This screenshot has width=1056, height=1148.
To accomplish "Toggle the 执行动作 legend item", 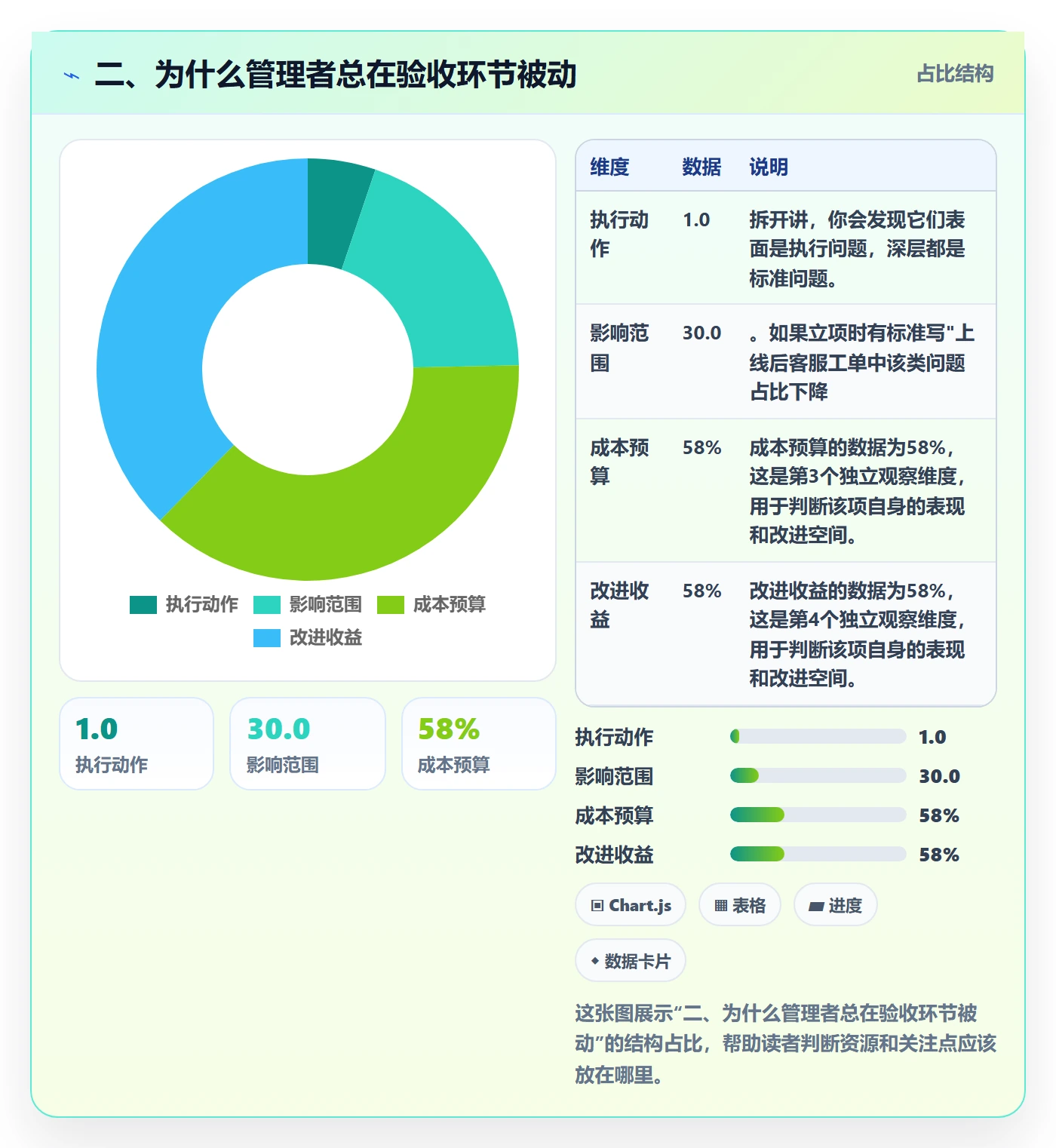I will pyautogui.click(x=183, y=605).
